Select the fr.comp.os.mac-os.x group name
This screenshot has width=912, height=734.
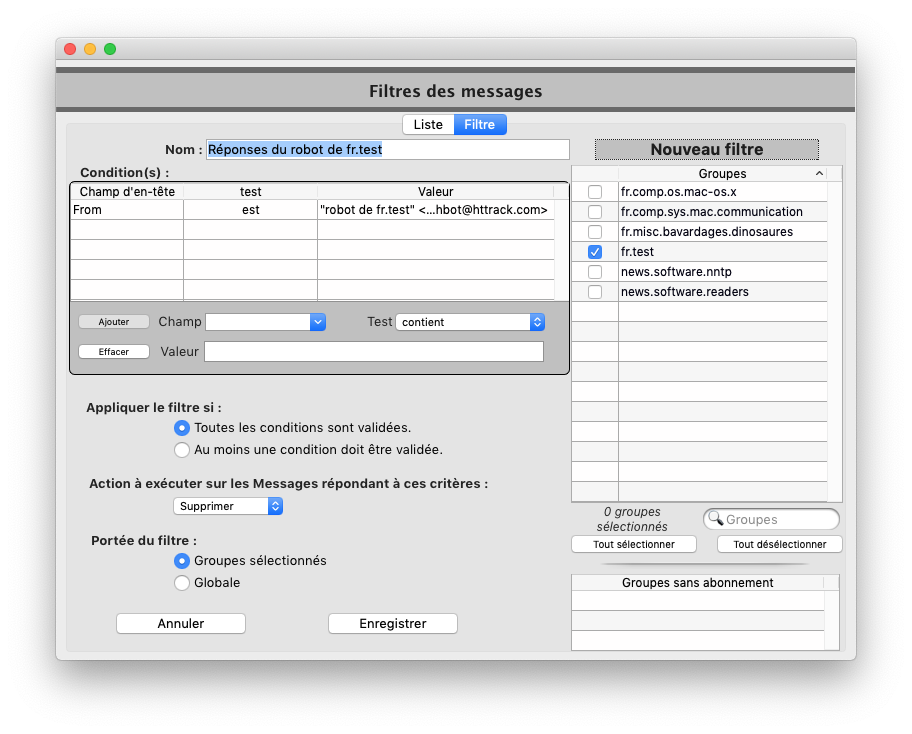coord(679,192)
